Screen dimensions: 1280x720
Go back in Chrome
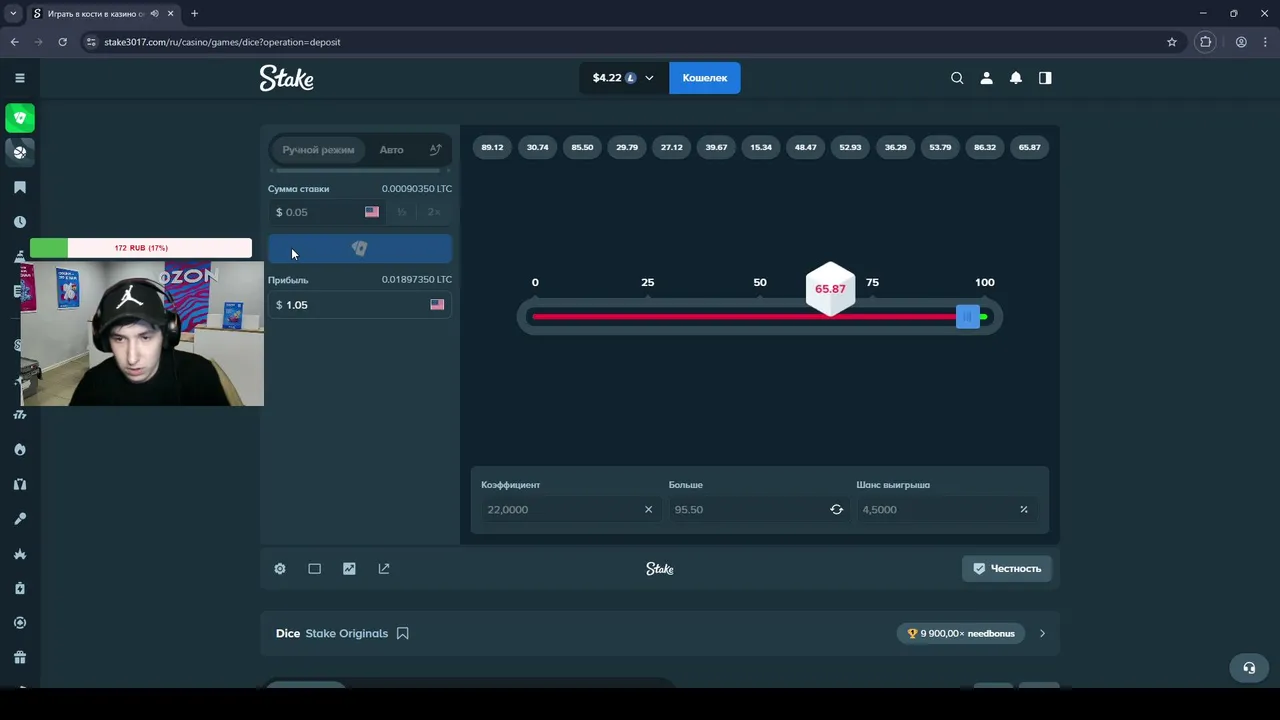14,42
